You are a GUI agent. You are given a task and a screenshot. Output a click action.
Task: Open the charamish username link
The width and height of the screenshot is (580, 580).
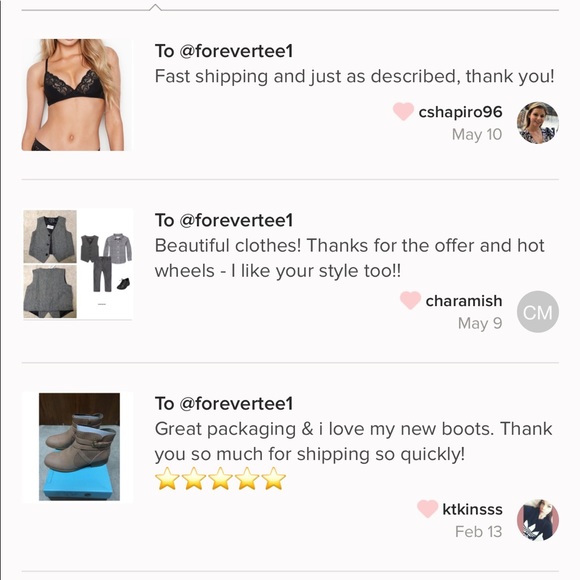(x=464, y=301)
